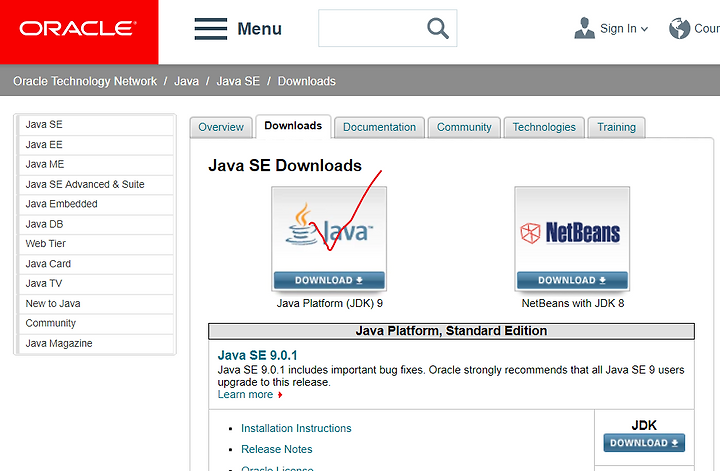Open Java Embedded in the sidebar
Screen dimensions: 720x471
point(95,204)
